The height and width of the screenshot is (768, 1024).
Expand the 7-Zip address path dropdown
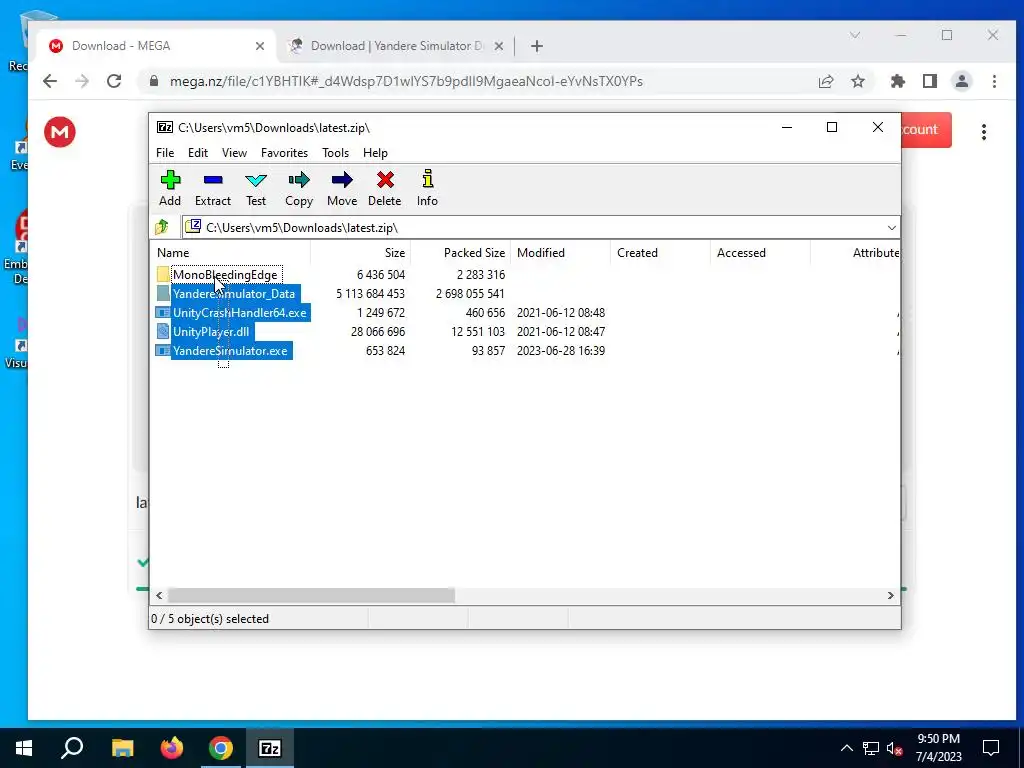click(891, 227)
